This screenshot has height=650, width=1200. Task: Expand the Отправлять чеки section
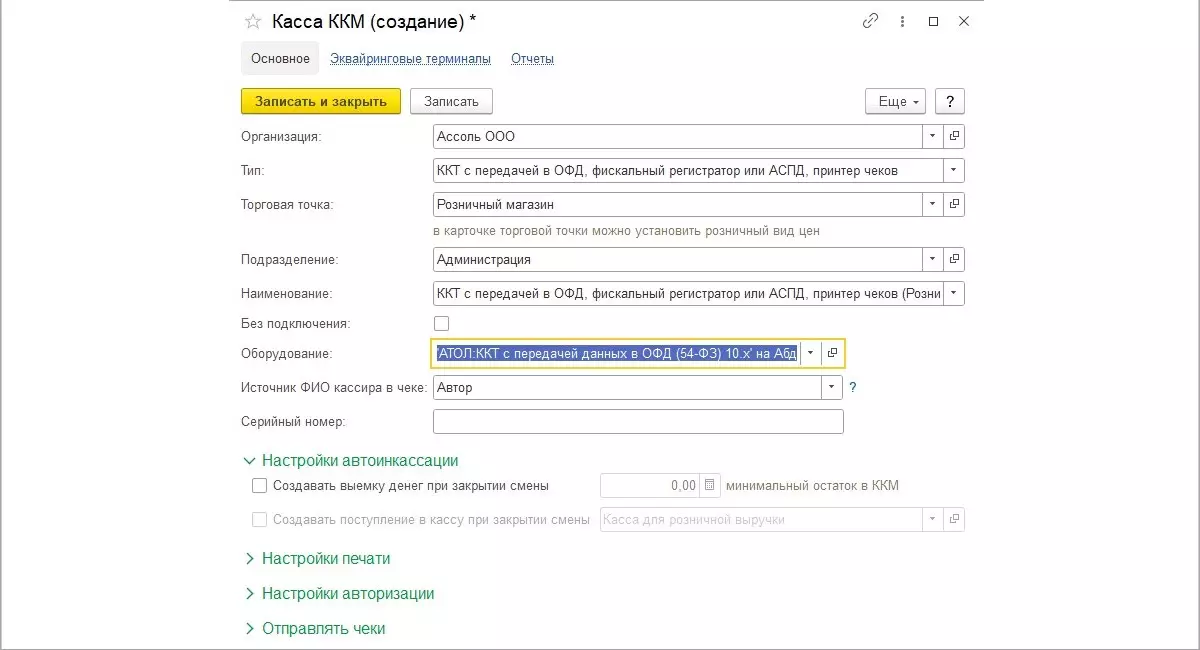click(x=323, y=628)
